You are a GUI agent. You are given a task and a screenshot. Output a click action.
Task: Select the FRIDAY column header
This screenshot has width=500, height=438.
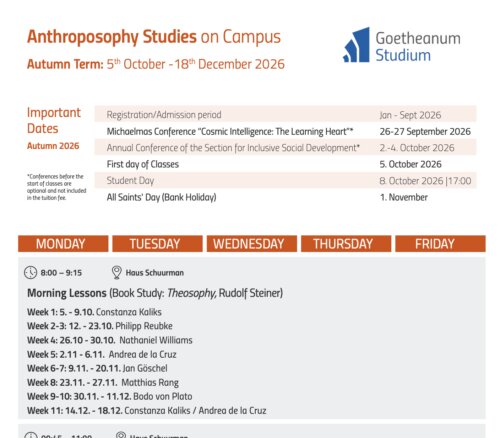tap(440, 244)
